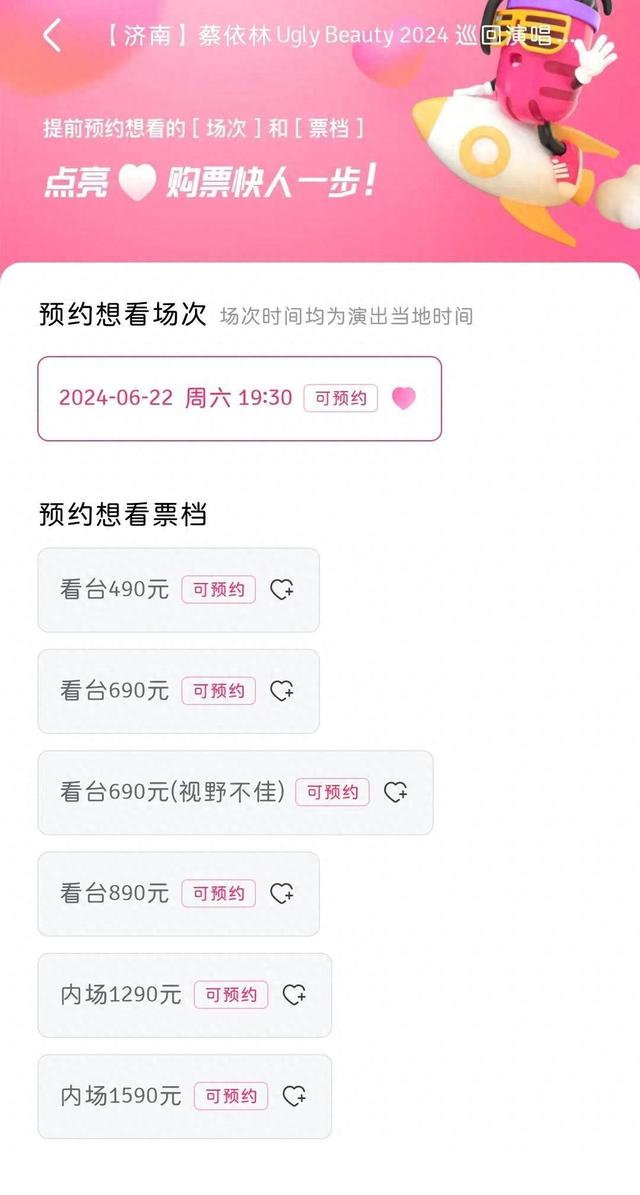This screenshot has width=640, height=1195.
Task: Tap the white heart in the 点亮 banner
Action: tap(137, 183)
